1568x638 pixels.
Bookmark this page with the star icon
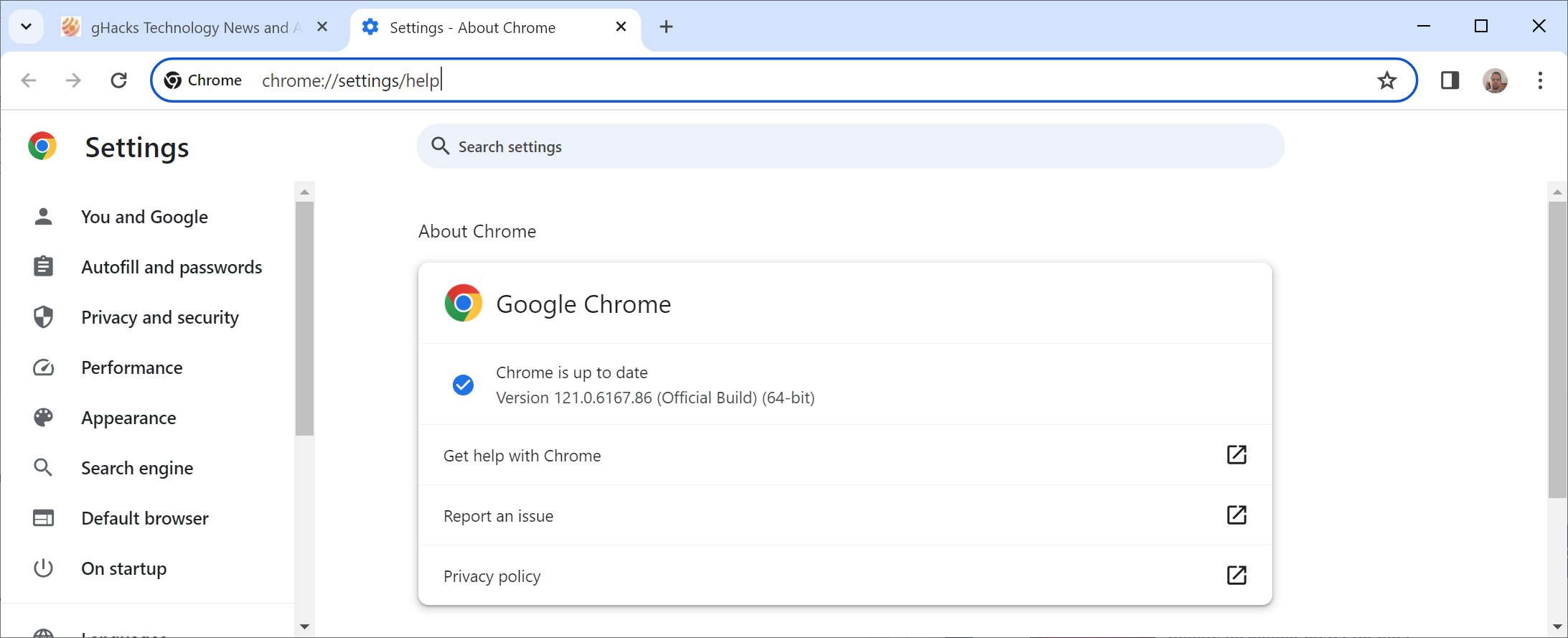click(1386, 80)
